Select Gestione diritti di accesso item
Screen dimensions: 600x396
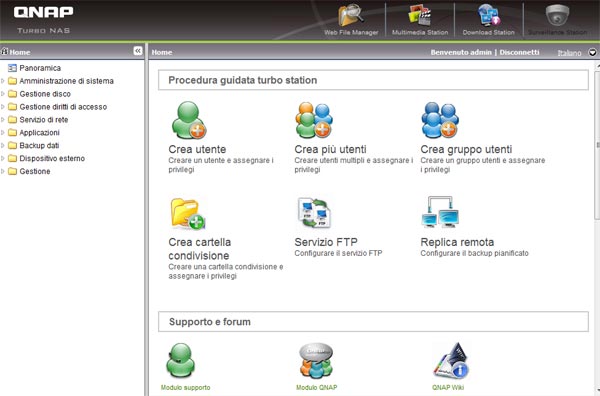[x=63, y=107]
